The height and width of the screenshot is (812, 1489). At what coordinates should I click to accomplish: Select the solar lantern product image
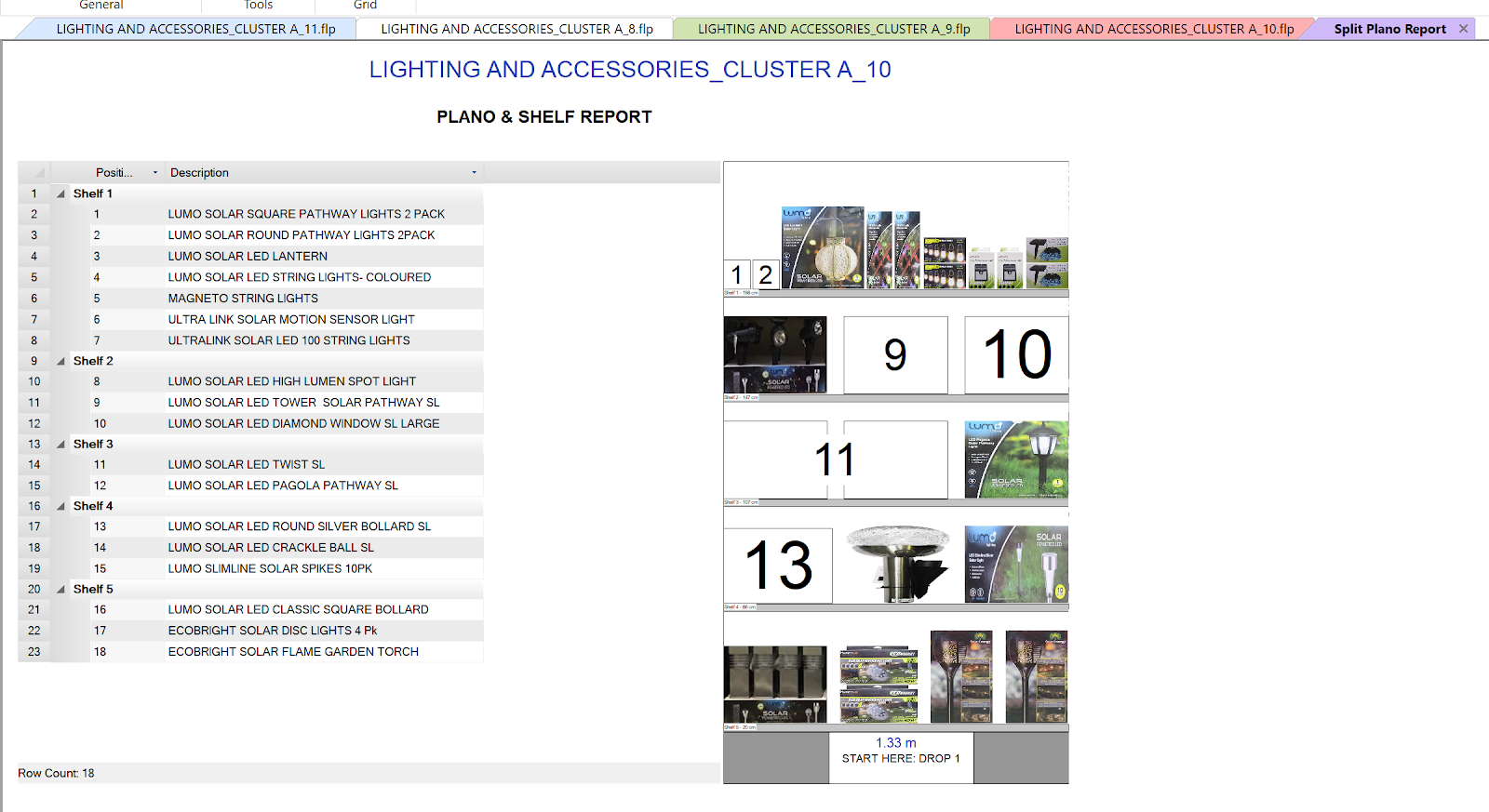[x=823, y=247]
